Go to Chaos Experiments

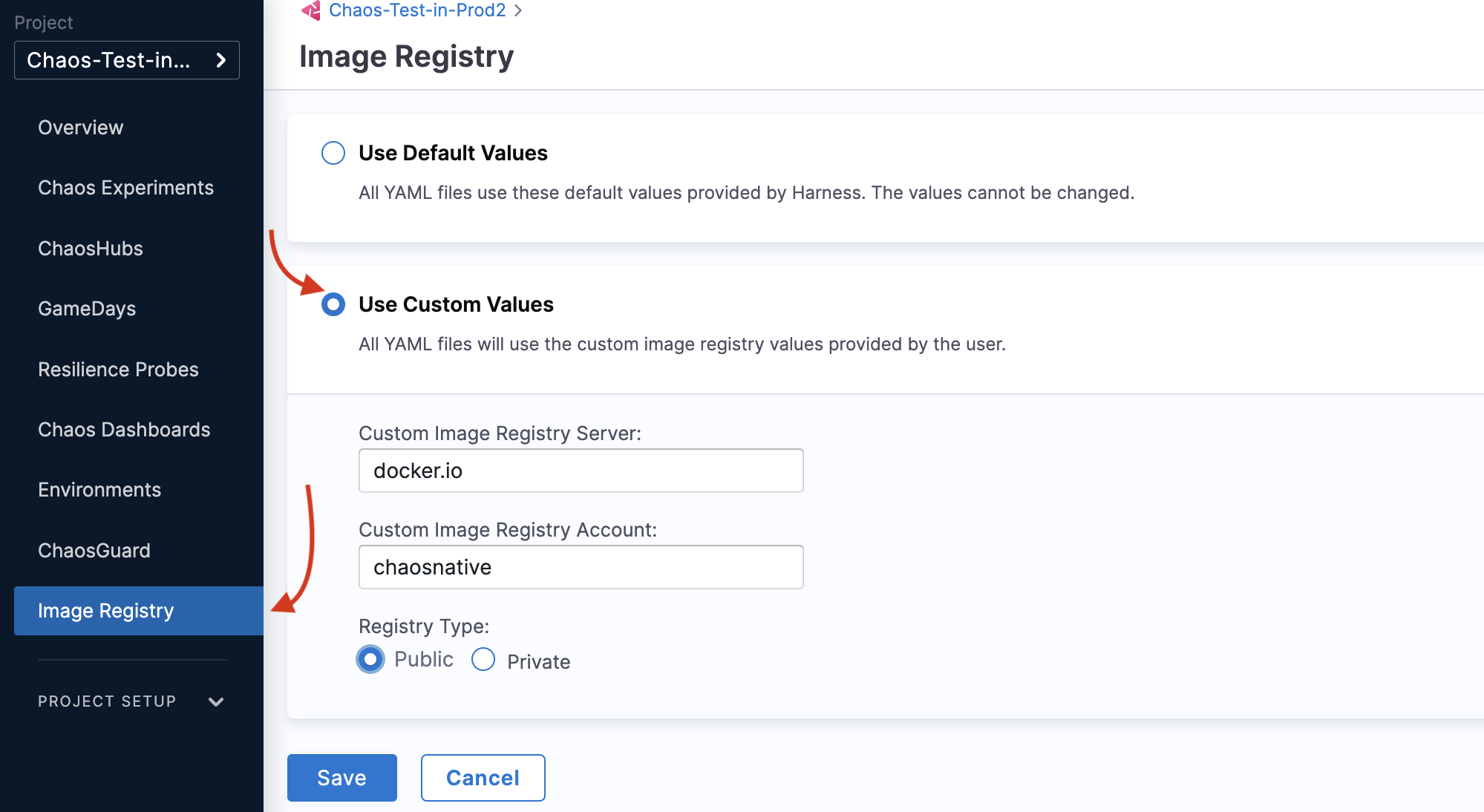[x=125, y=188]
